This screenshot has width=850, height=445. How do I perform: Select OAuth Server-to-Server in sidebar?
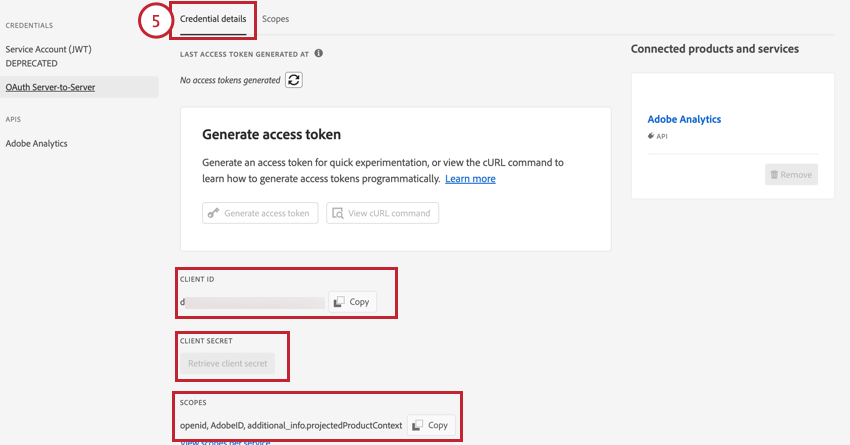pyautogui.click(x=49, y=87)
